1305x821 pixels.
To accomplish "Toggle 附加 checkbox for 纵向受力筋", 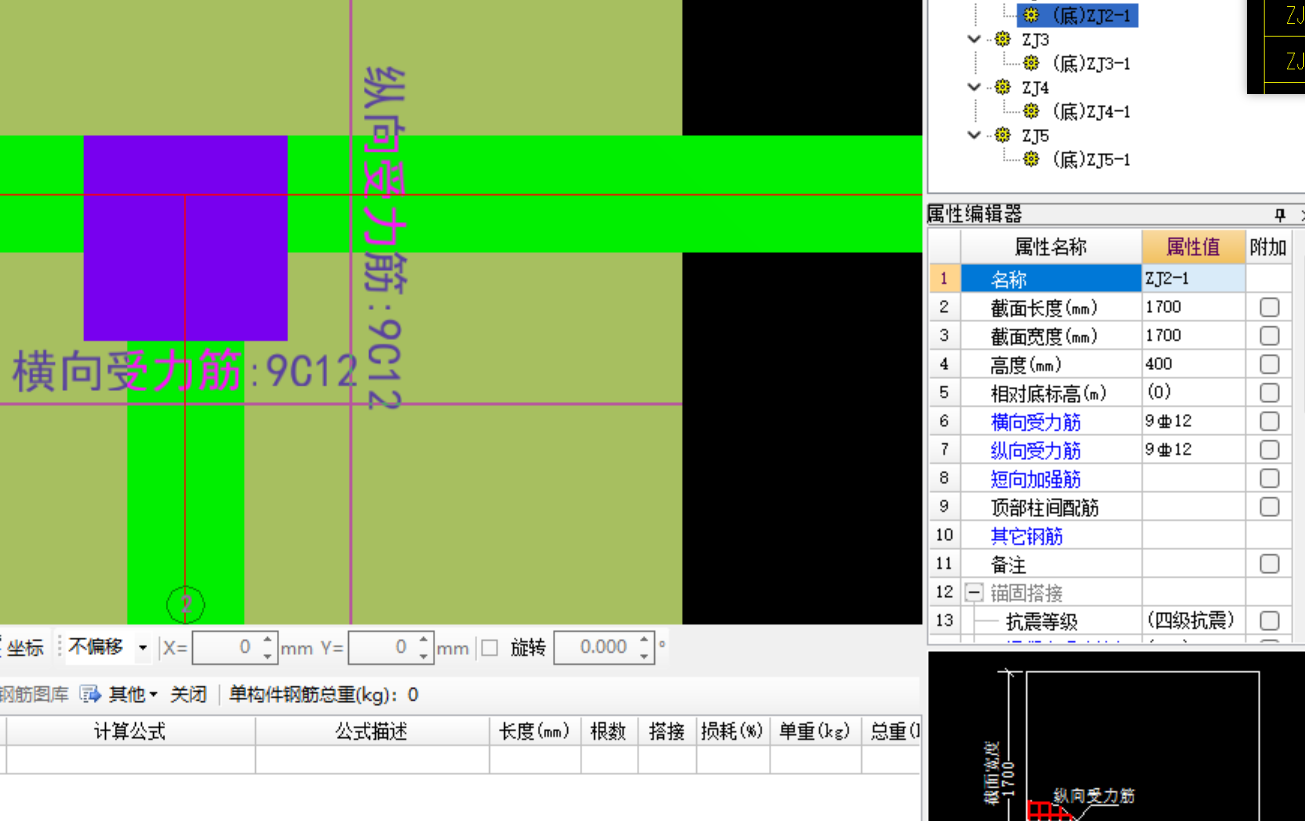I will [x=1269, y=450].
